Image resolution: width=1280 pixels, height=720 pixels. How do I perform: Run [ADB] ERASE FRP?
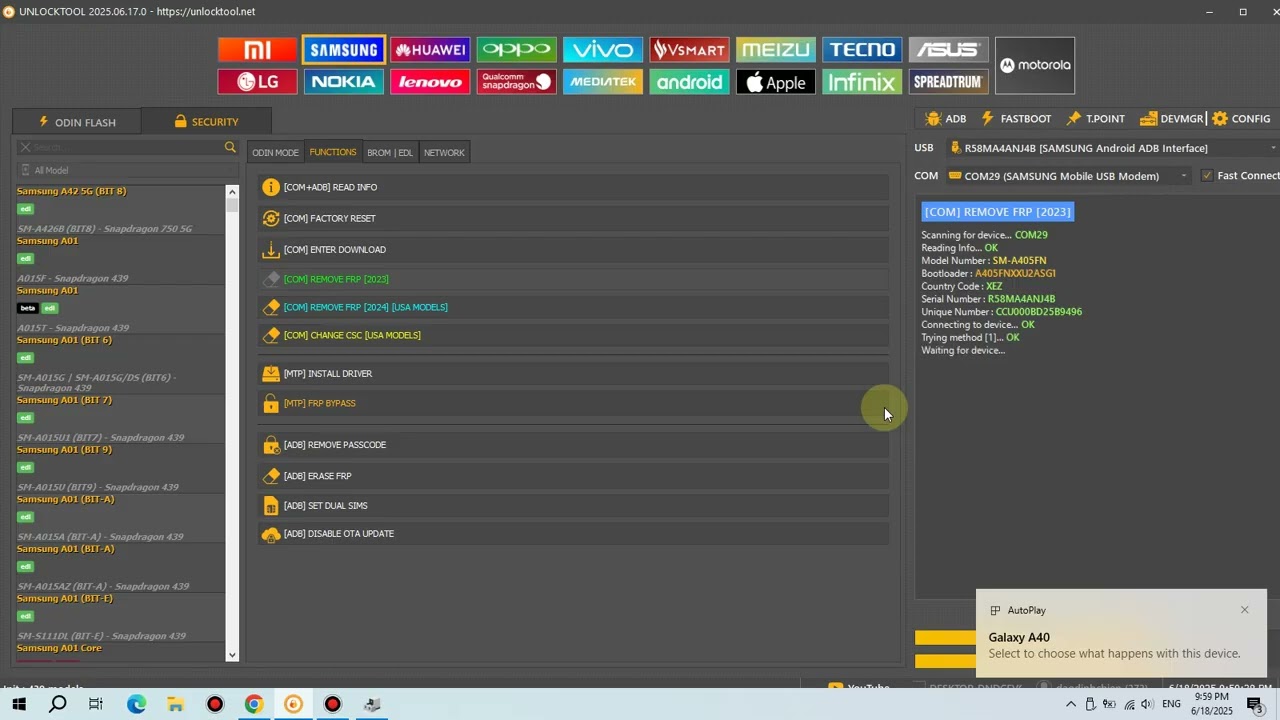[573, 476]
